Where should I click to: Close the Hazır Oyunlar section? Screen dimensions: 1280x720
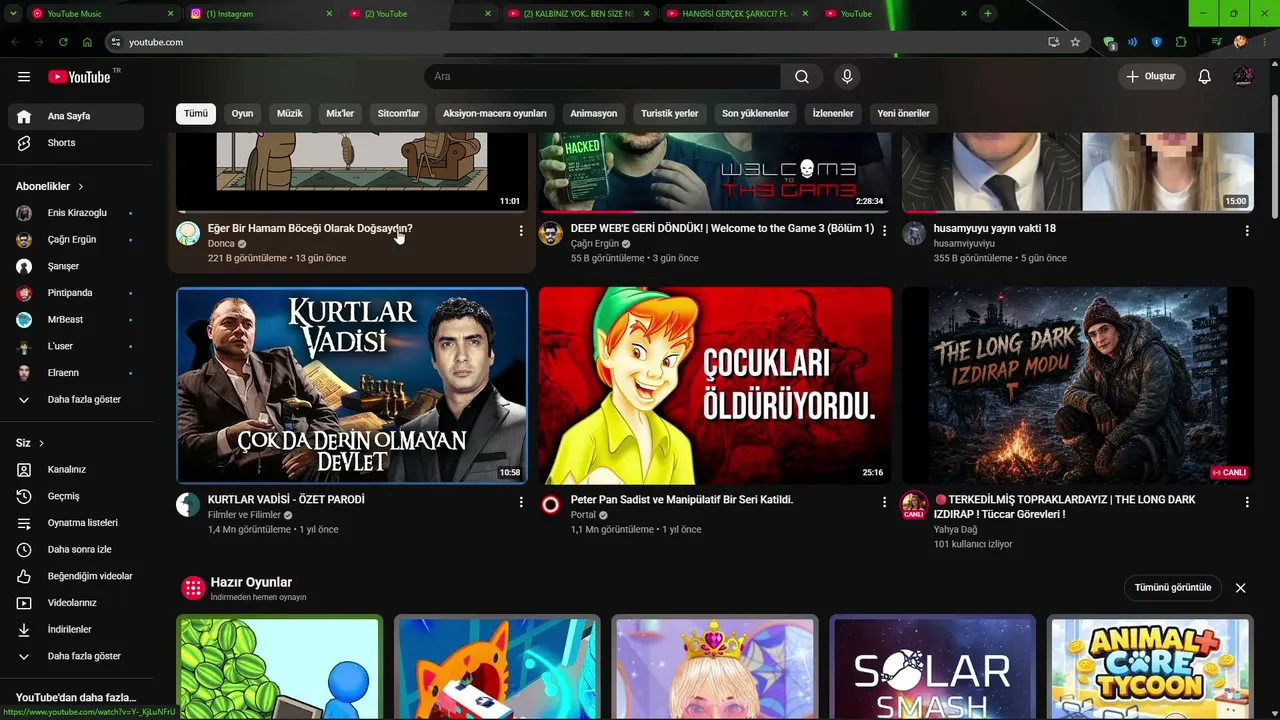1241,588
